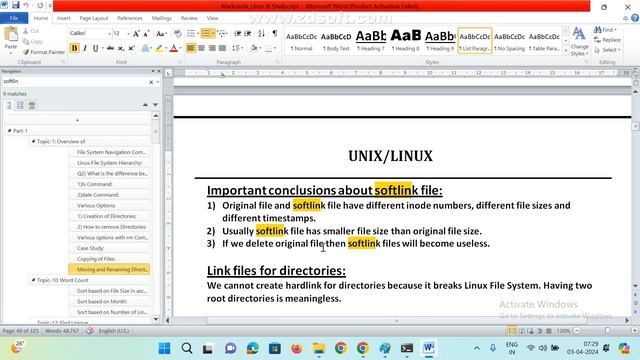
Task: Open the Change Styles icon
Action: coord(579,42)
